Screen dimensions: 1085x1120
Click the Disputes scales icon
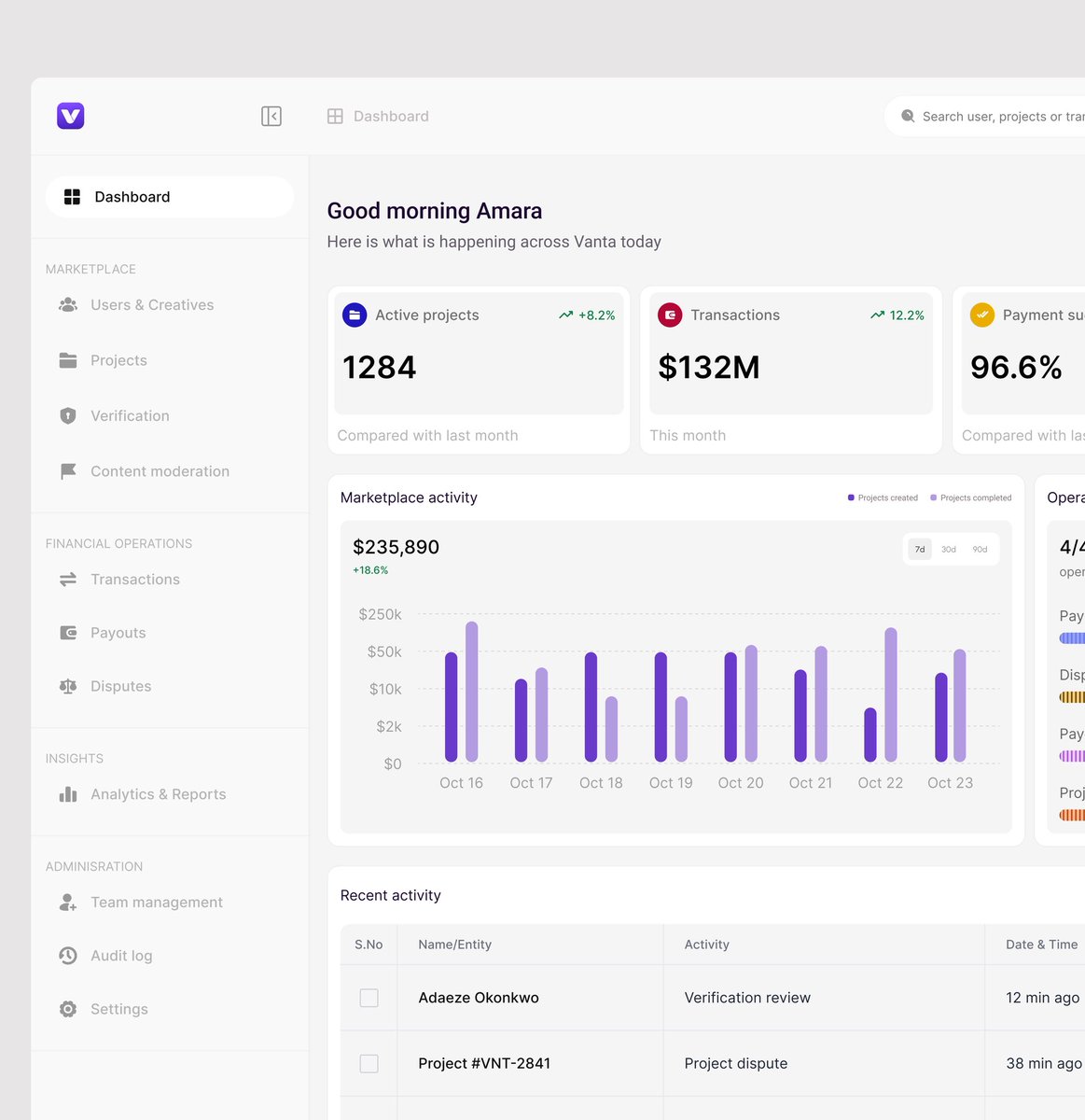(x=68, y=686)
